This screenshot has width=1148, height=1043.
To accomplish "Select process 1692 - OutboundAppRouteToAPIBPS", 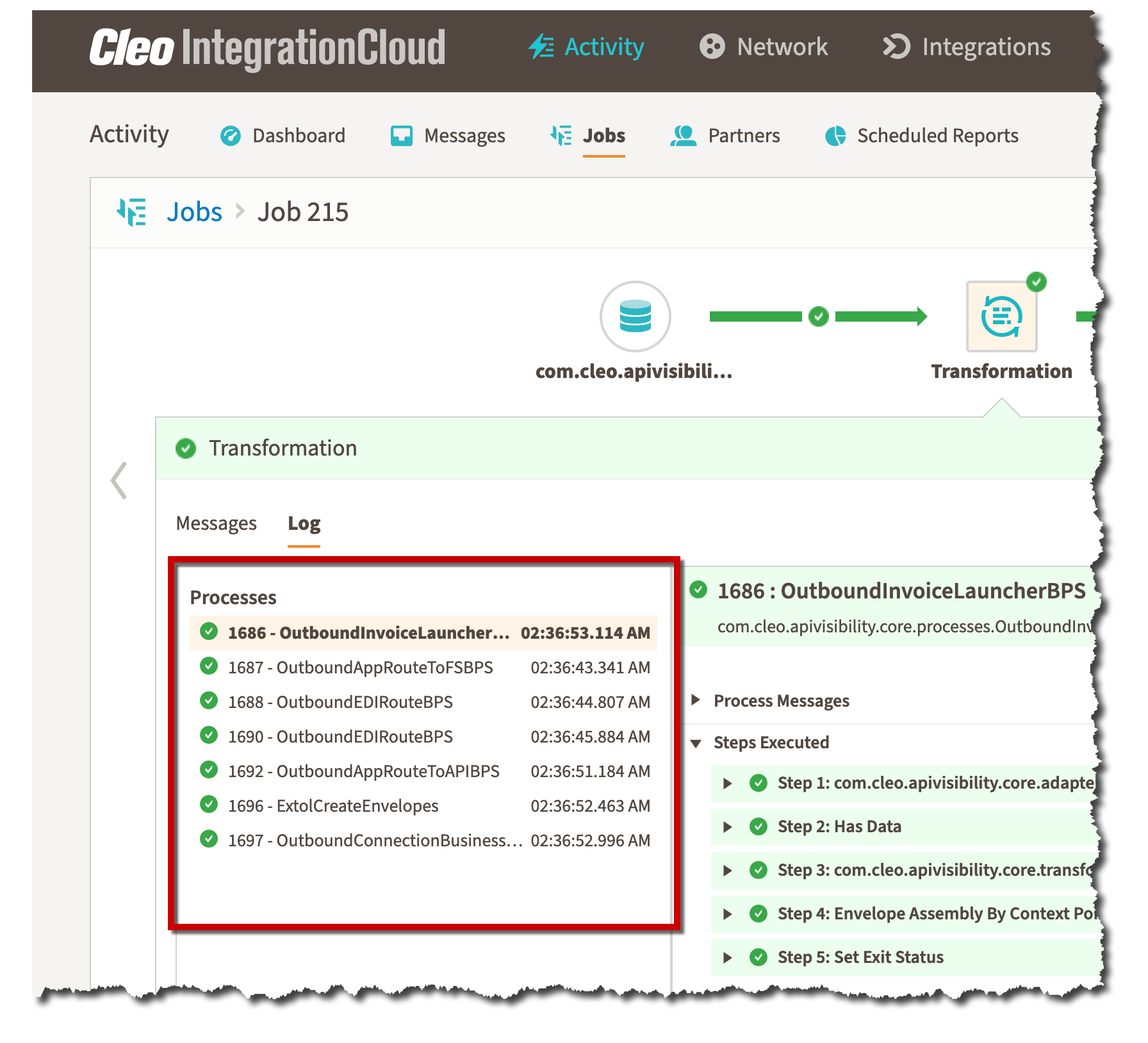I will tap(423, 771).
